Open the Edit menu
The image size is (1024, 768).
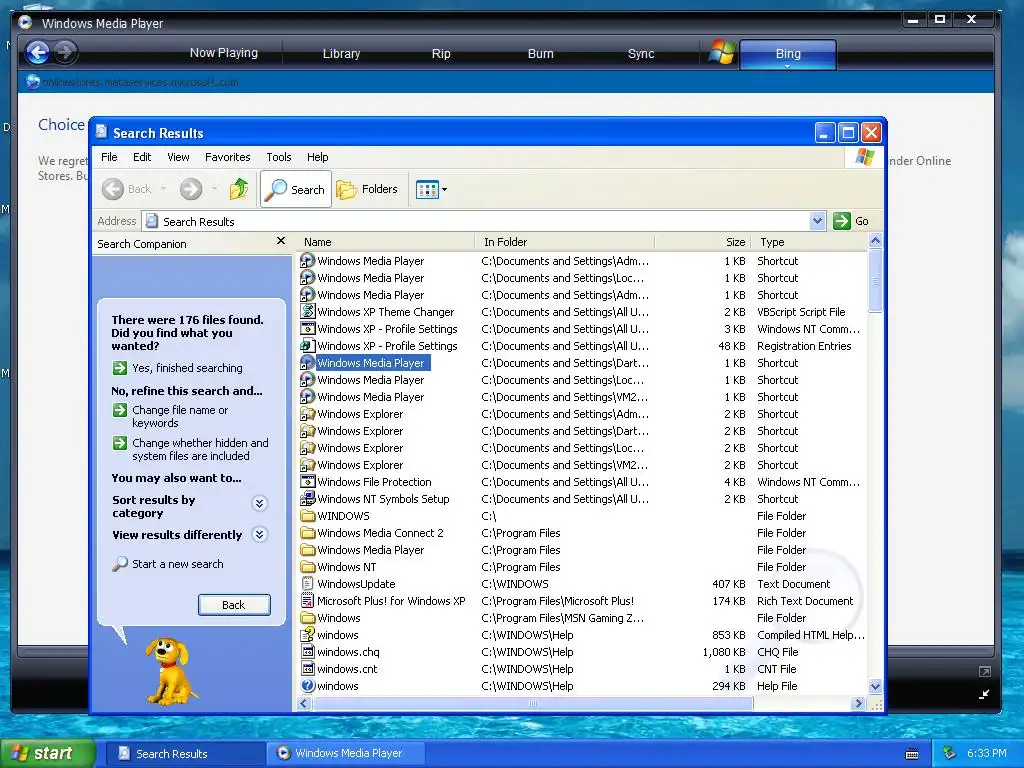pos(142,157)
